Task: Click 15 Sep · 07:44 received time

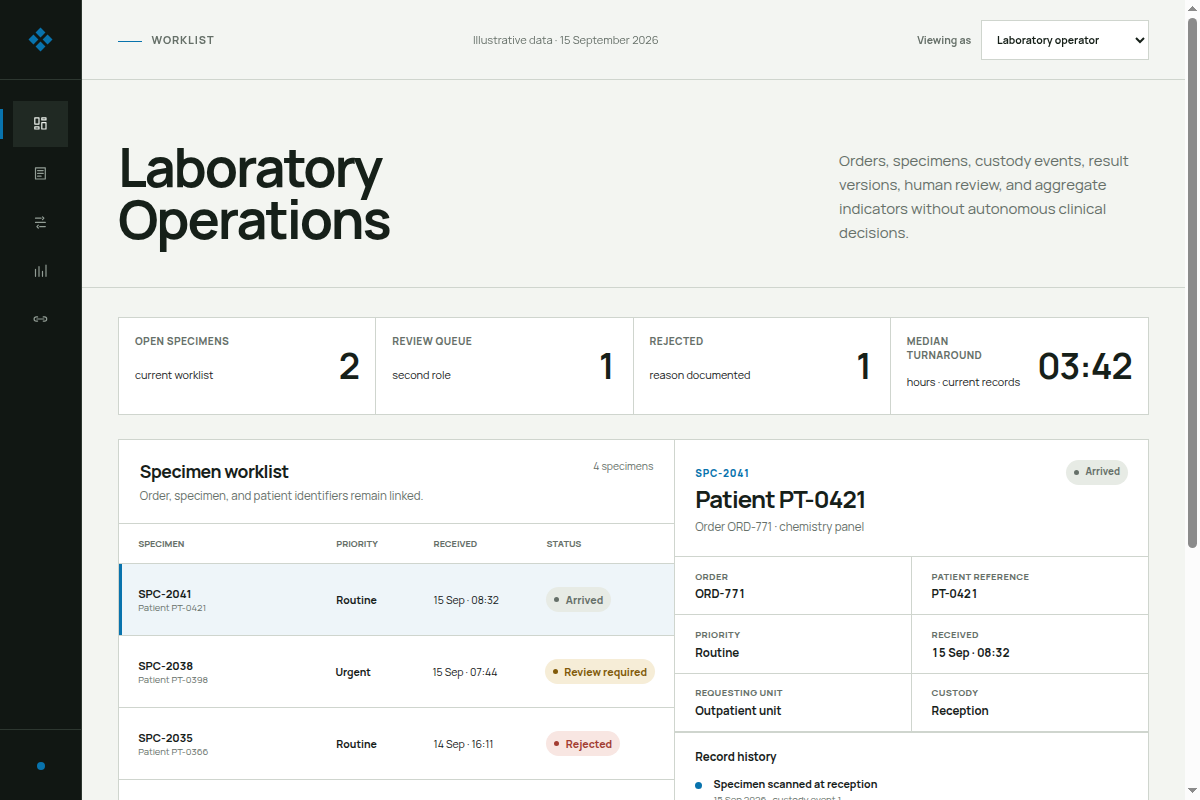Action: pos(465,672)
